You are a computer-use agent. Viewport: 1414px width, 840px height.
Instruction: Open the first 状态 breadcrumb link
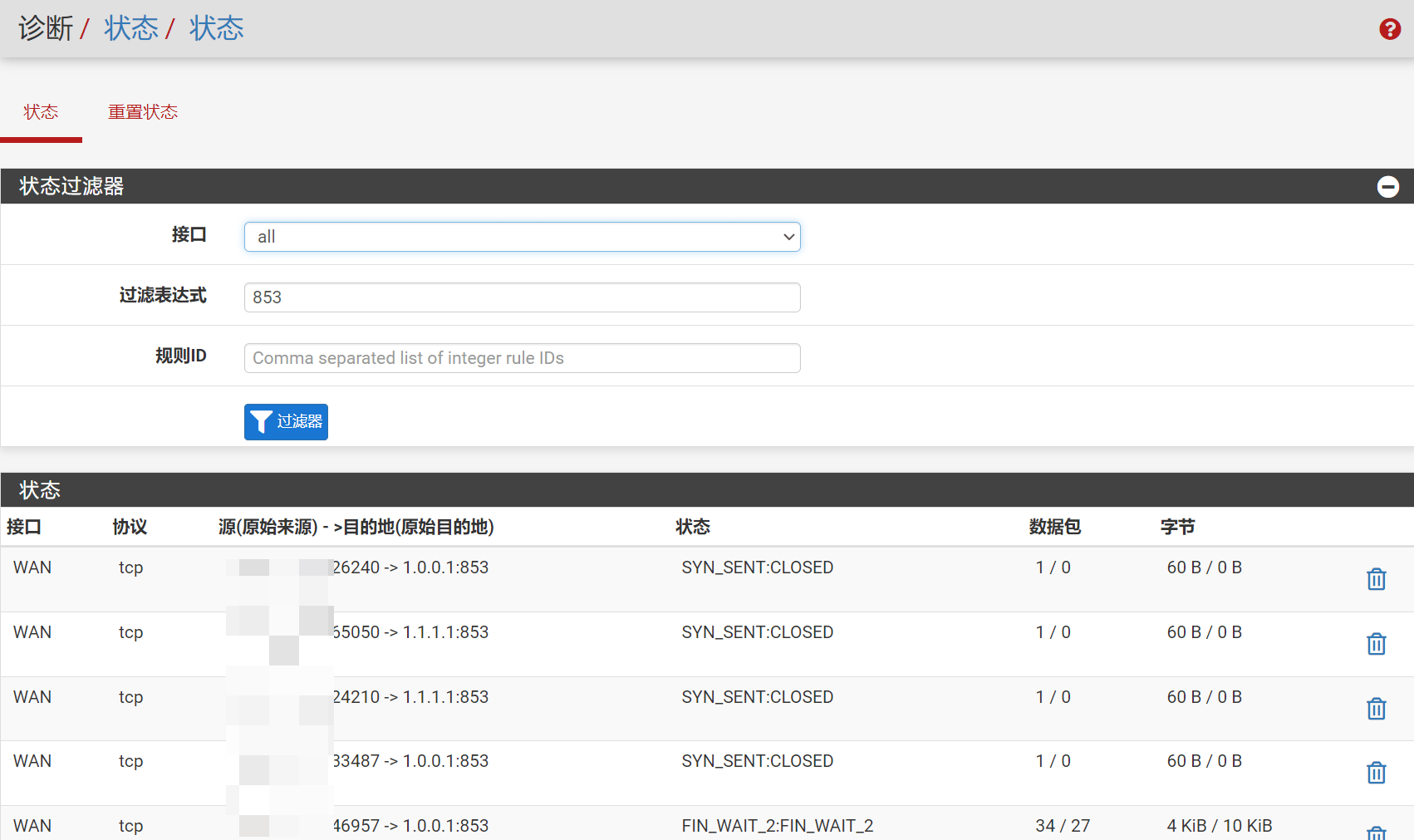pos(131,28)
